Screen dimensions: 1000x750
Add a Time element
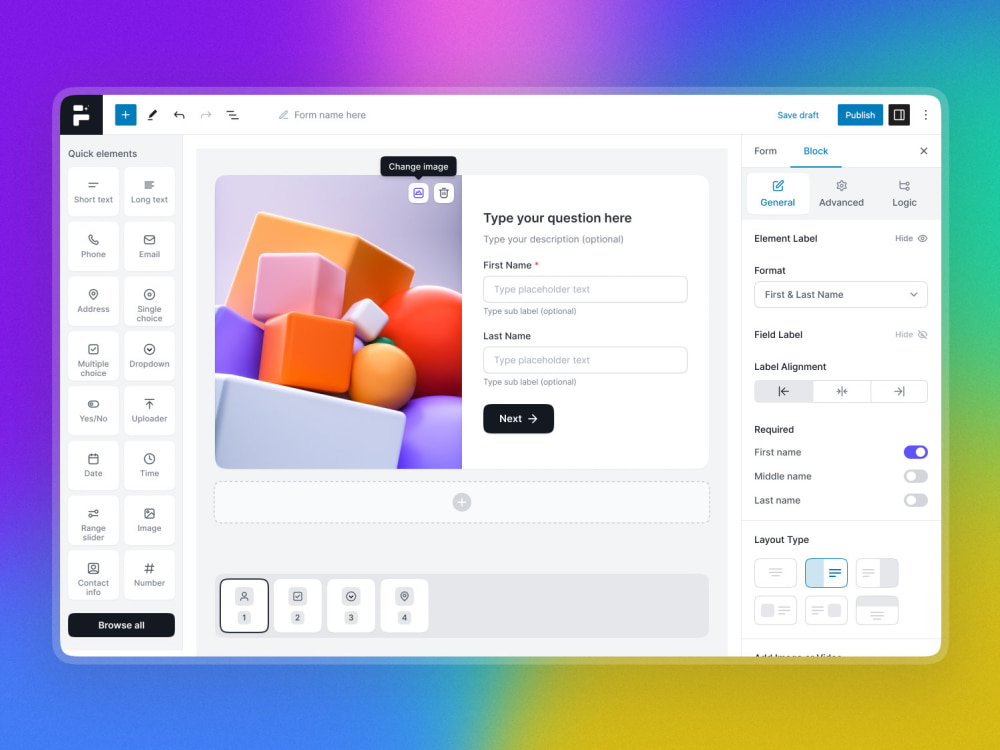point(149,466)
